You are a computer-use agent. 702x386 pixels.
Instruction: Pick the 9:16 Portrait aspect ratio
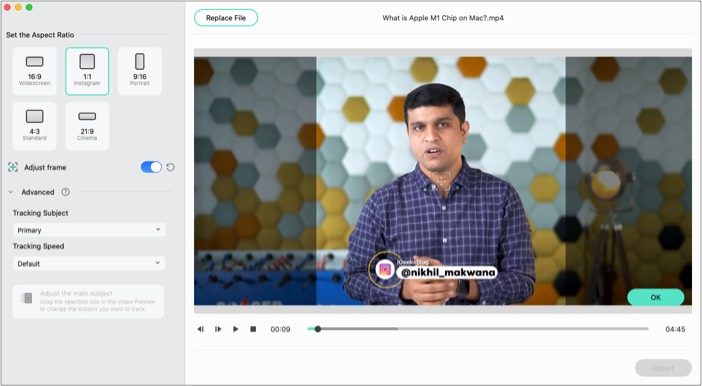(140, 71)
